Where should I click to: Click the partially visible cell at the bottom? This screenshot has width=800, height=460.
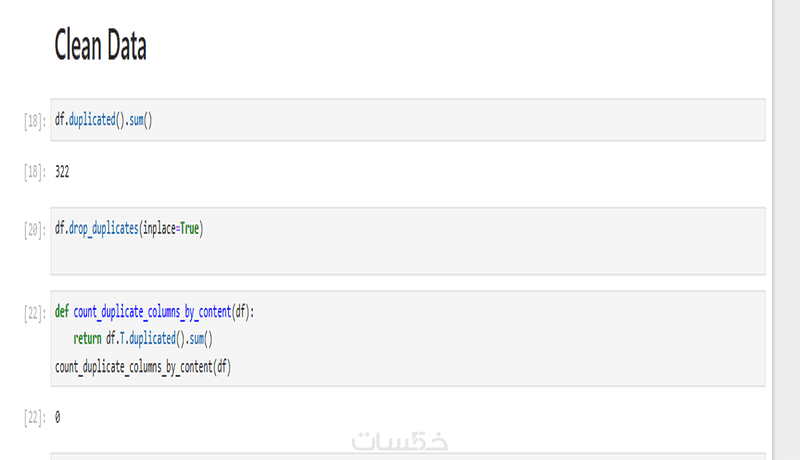click(x=408, y=456)
